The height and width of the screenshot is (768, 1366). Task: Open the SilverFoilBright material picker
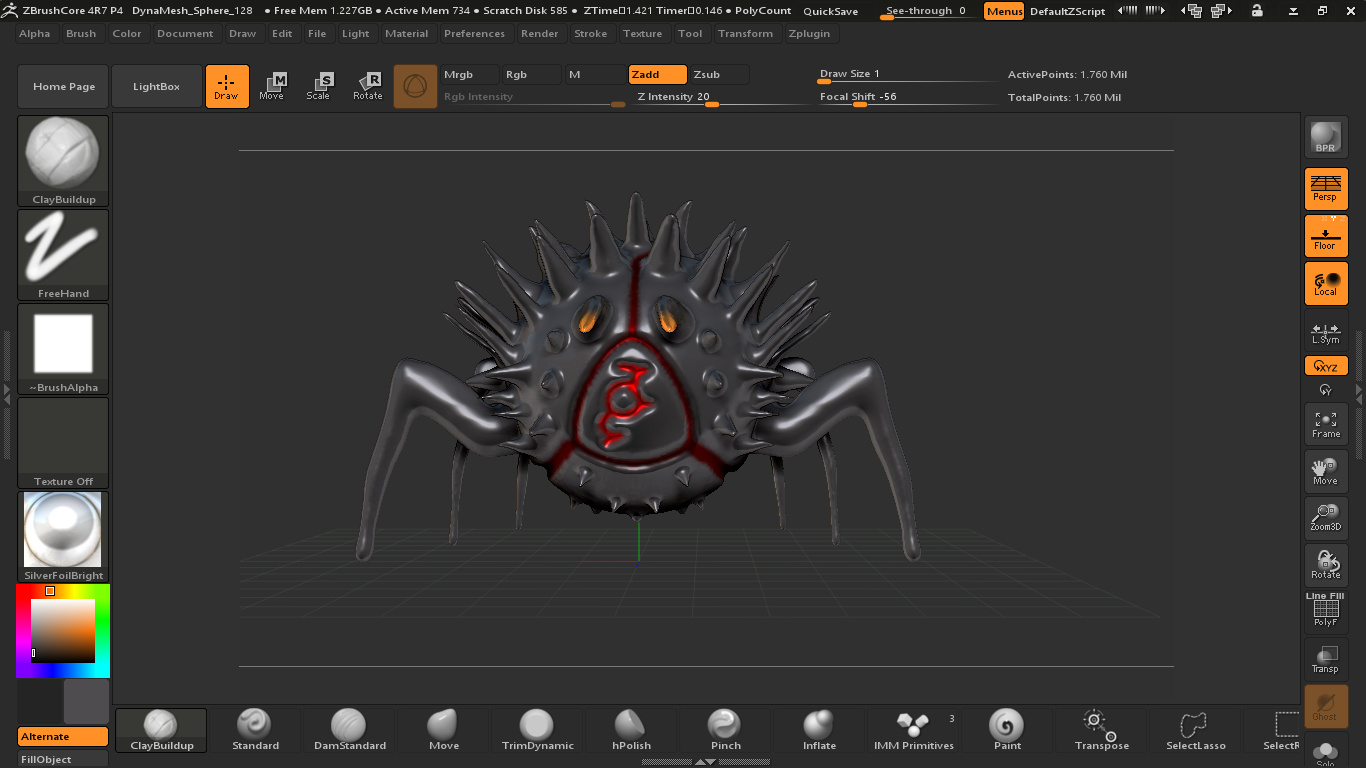(x=63, y=536)
